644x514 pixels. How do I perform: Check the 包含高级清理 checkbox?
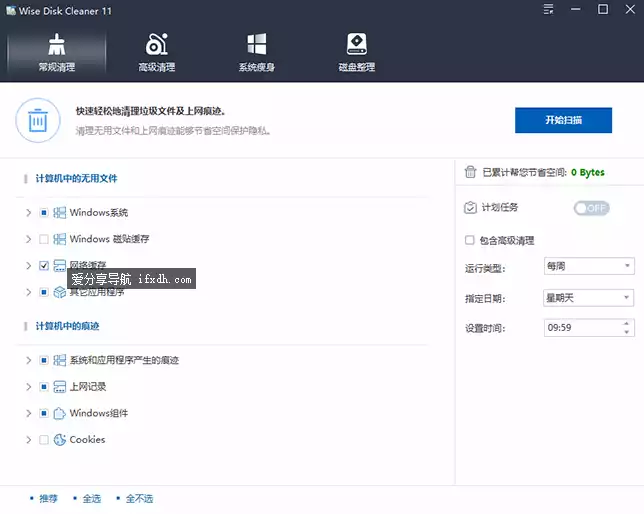coord(469,240)
